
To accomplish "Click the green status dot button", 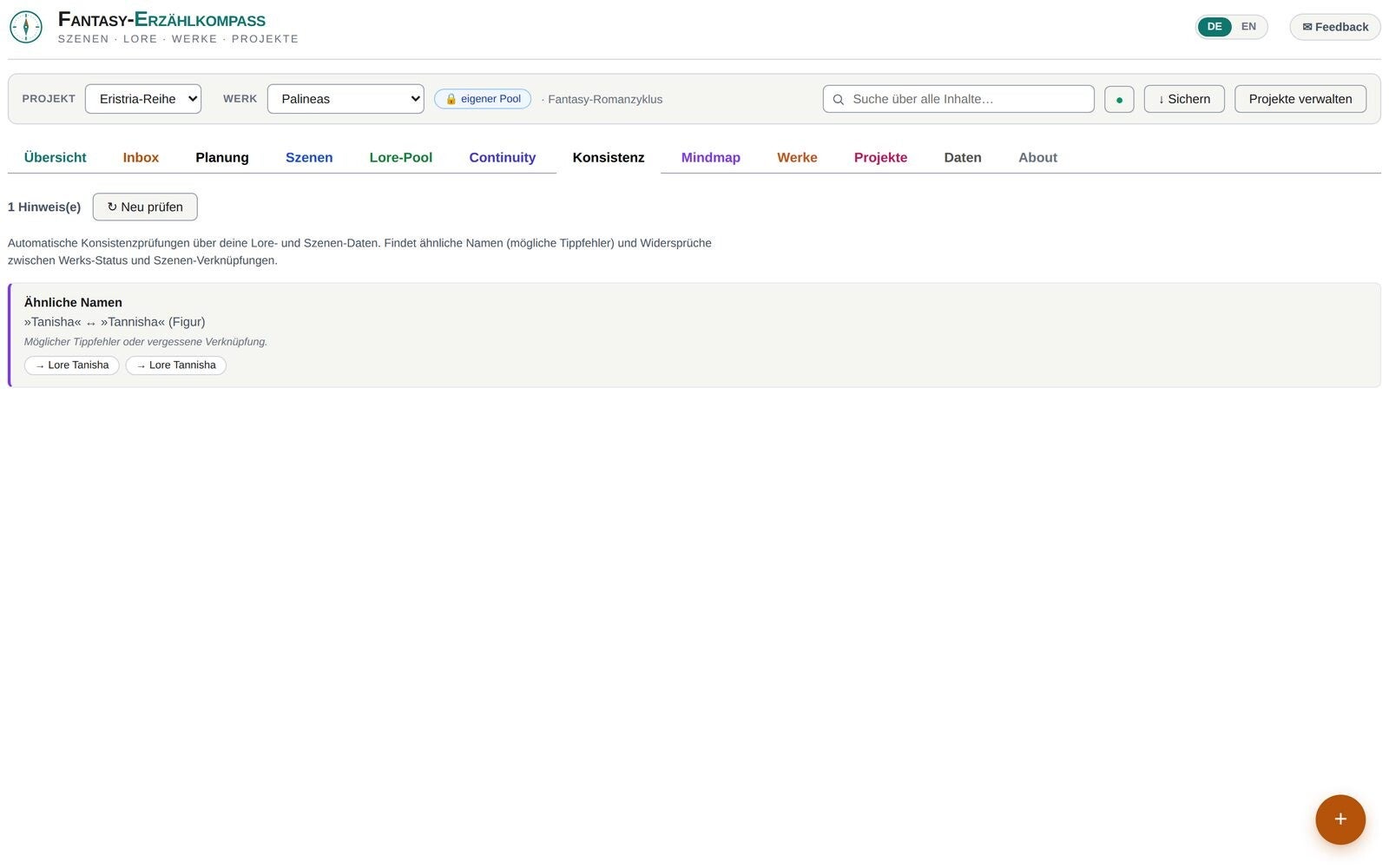I will click(1119, 99).
